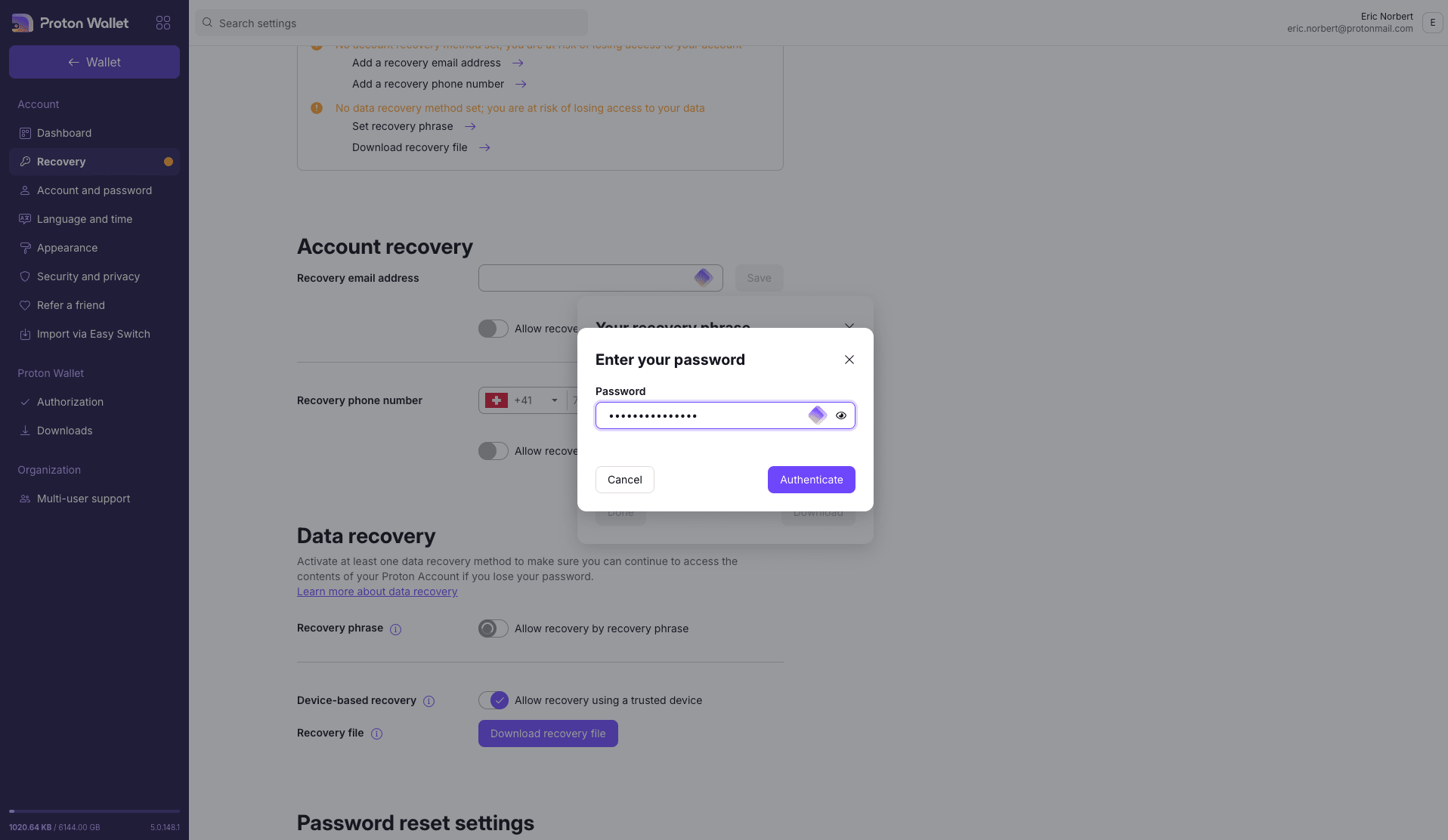This screenshot has width=1448, height=840.
Task: Show the typed password with eye toggle
Action: point(840,415)
